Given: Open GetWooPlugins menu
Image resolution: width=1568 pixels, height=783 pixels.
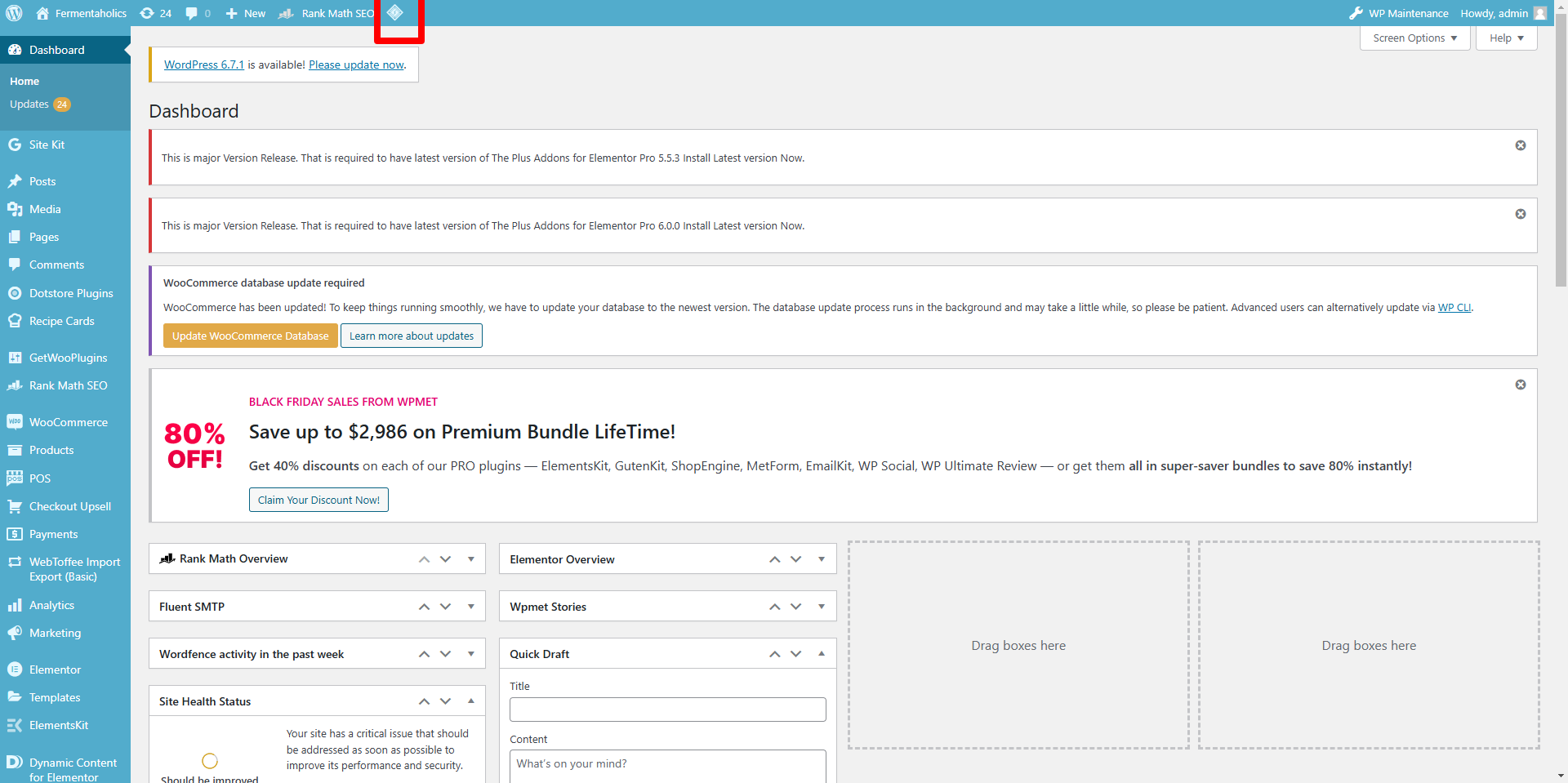Looking at the screenshot, I should [65, 358].
